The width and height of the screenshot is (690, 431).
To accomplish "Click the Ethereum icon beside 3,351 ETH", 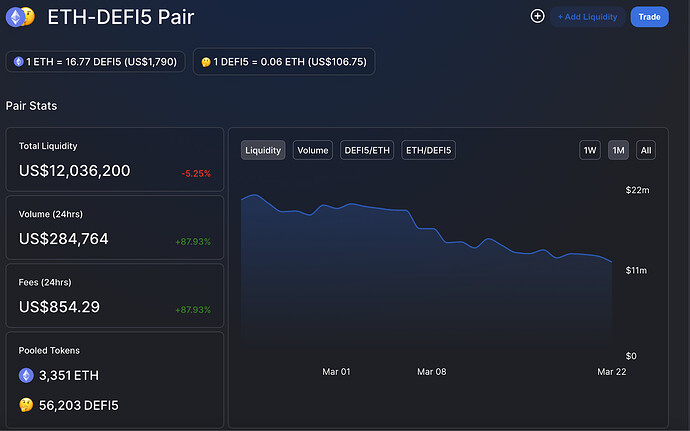I will click(26, 376).
